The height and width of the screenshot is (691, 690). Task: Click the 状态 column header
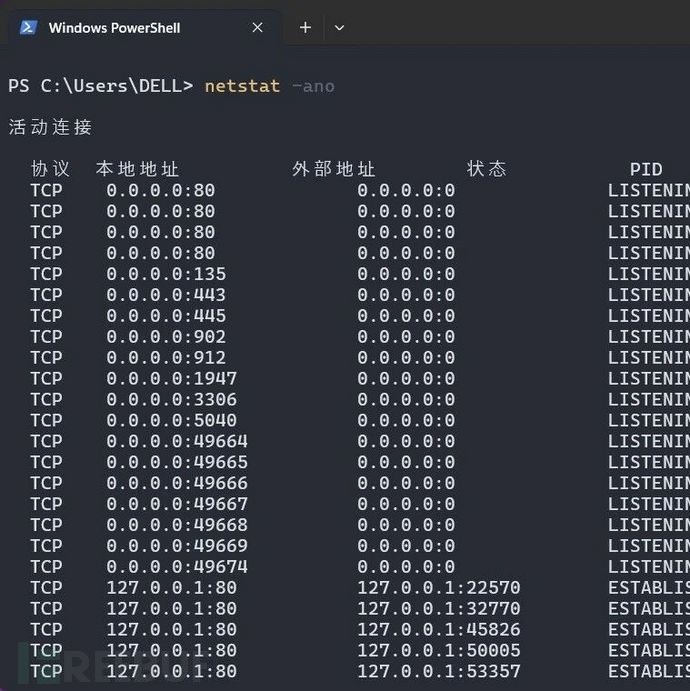(x=486, y=169)
